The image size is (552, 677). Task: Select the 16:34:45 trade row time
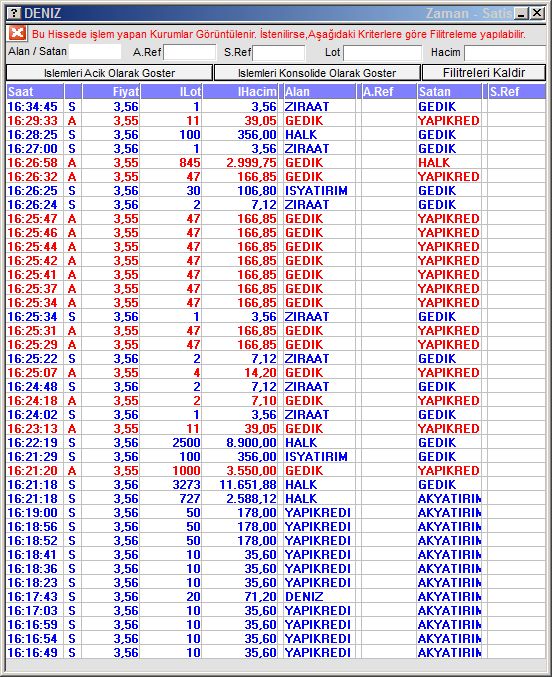pos(32,107)
